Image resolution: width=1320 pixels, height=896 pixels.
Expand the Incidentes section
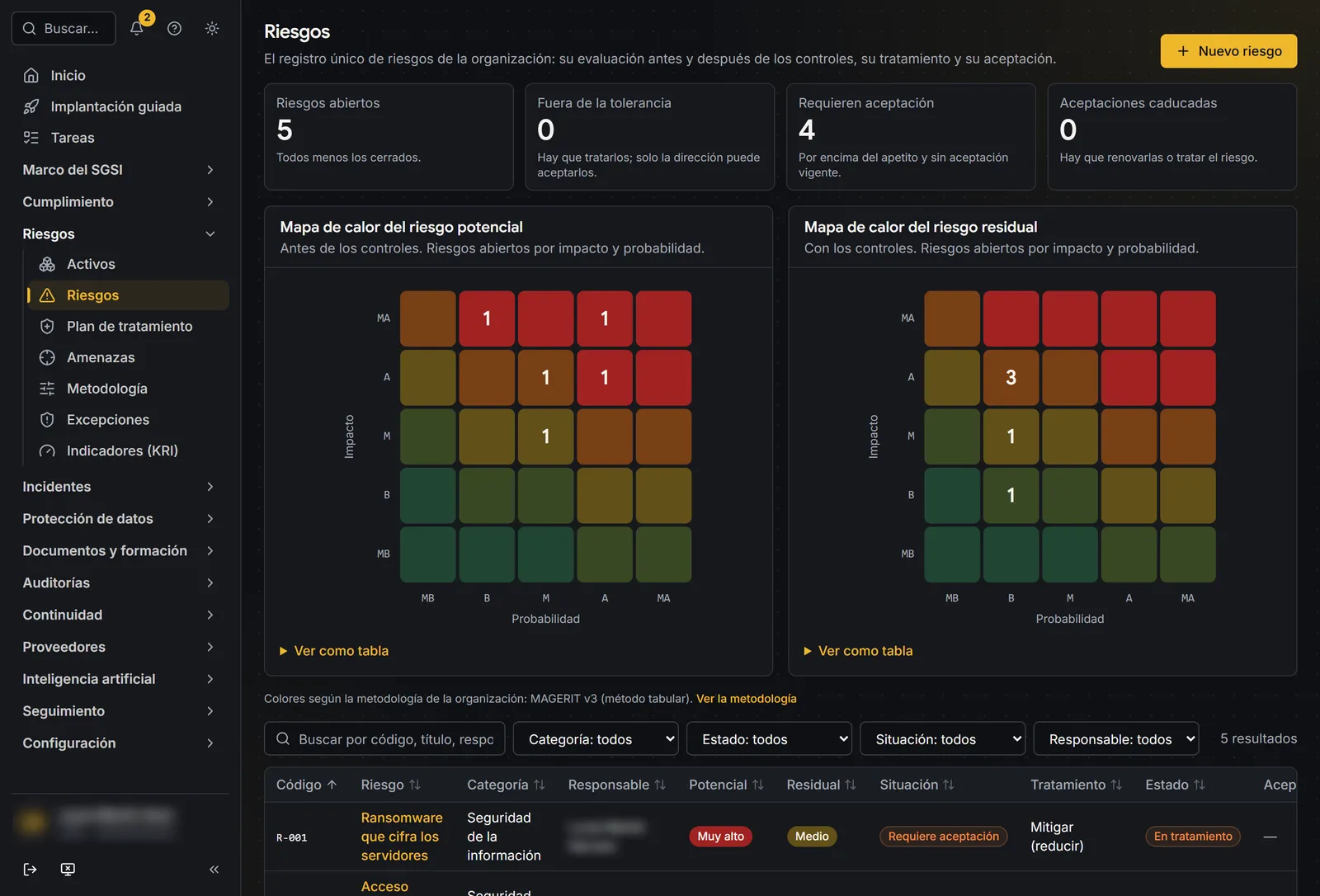(120, 487)
